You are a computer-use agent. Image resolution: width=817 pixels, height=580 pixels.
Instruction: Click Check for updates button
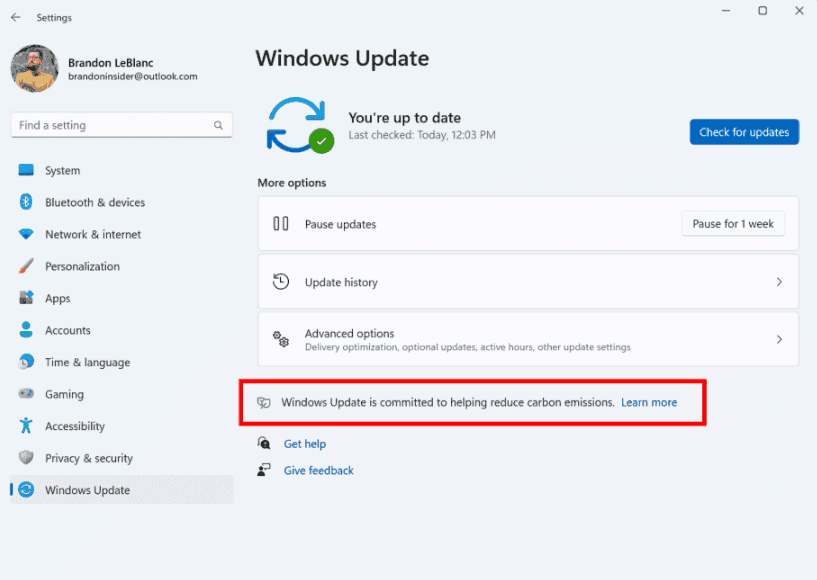744,132
